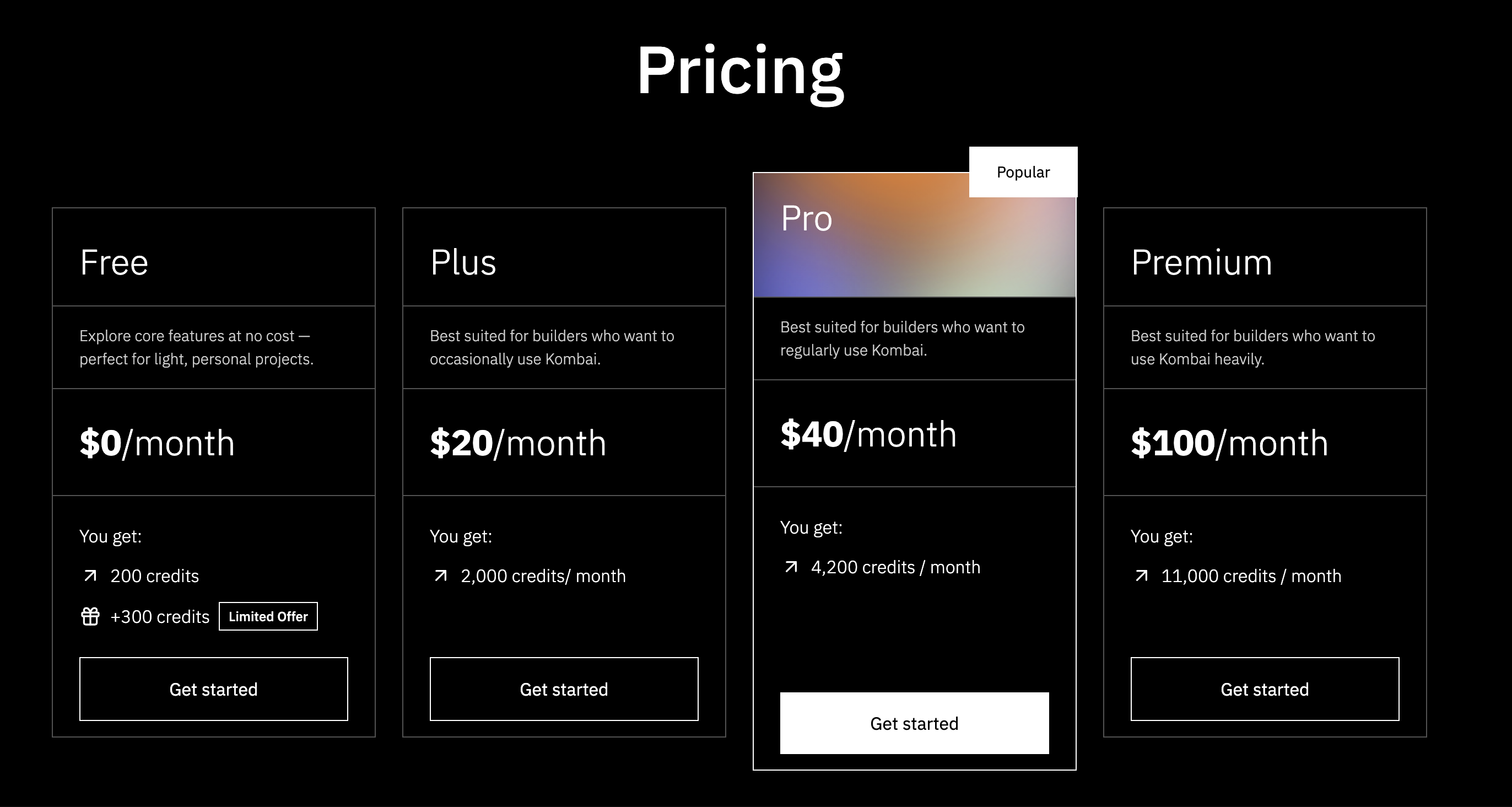This screenshot has width=1512, height=807.
Task: Click Get started on the Premium plan
Action: click(1265, 689)
